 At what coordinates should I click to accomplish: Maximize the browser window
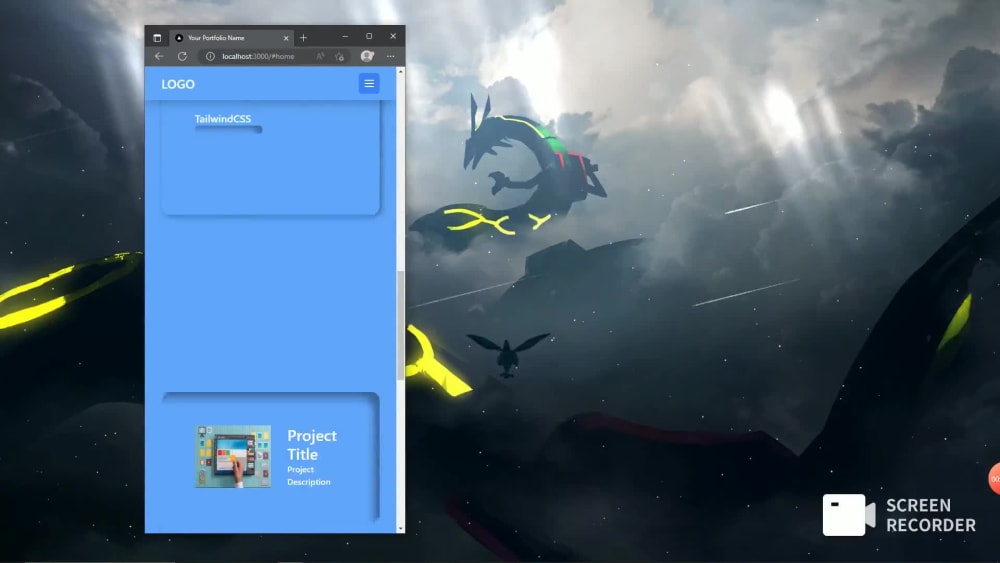pyautogui.click(x=369, y=36)
